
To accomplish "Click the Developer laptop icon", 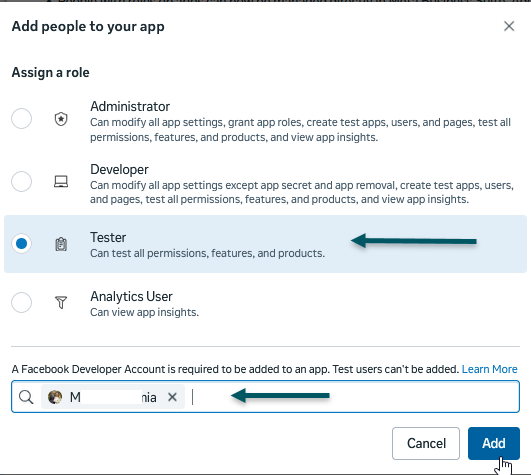I will coord(61,181).
